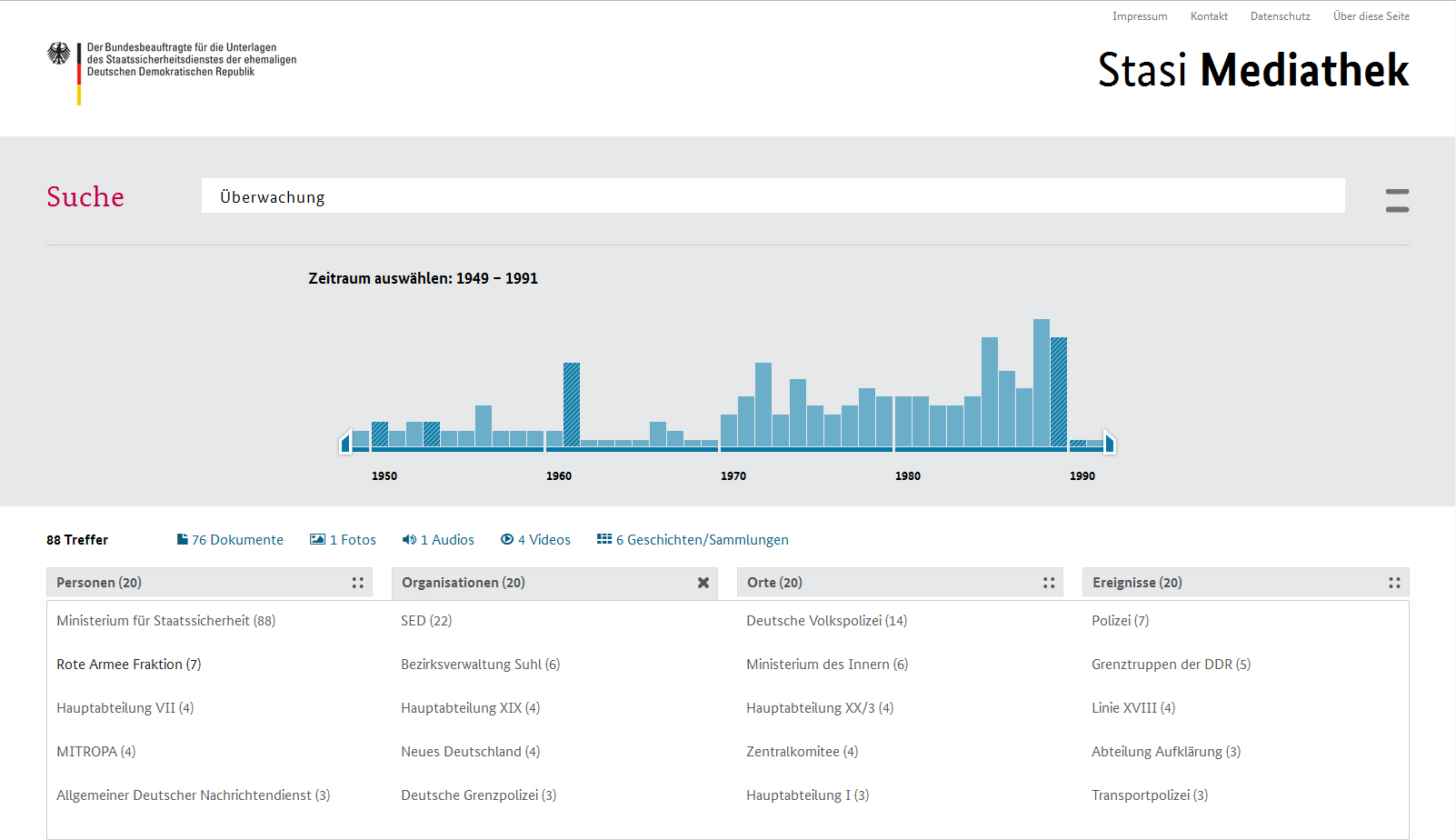Select Rote Armee Fraktion (7) filter
Viewport: 1456px width, 840px height.
pyautogui.click(x=129, y=665)
